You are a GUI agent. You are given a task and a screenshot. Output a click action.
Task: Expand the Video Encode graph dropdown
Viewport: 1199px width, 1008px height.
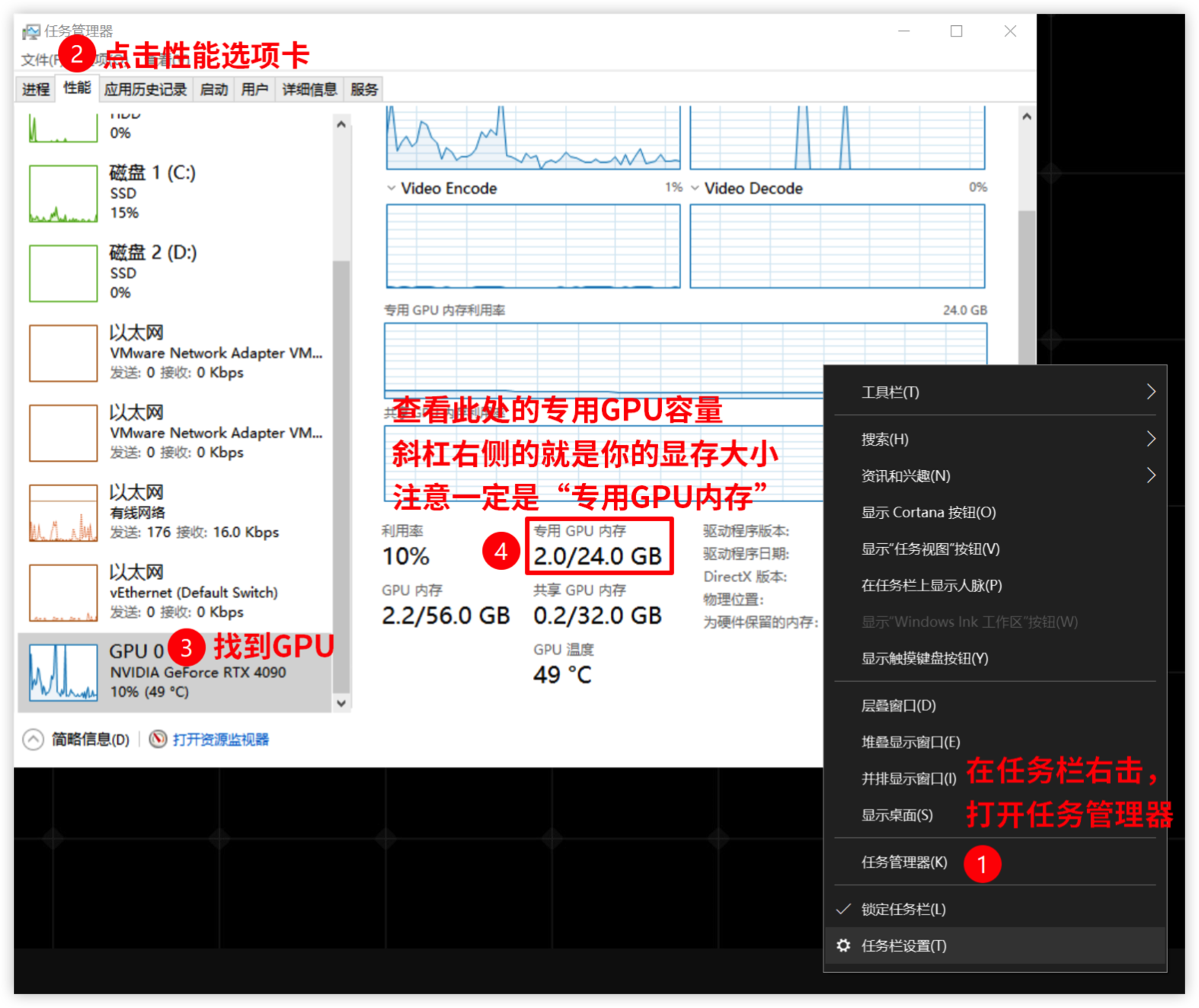391,188
